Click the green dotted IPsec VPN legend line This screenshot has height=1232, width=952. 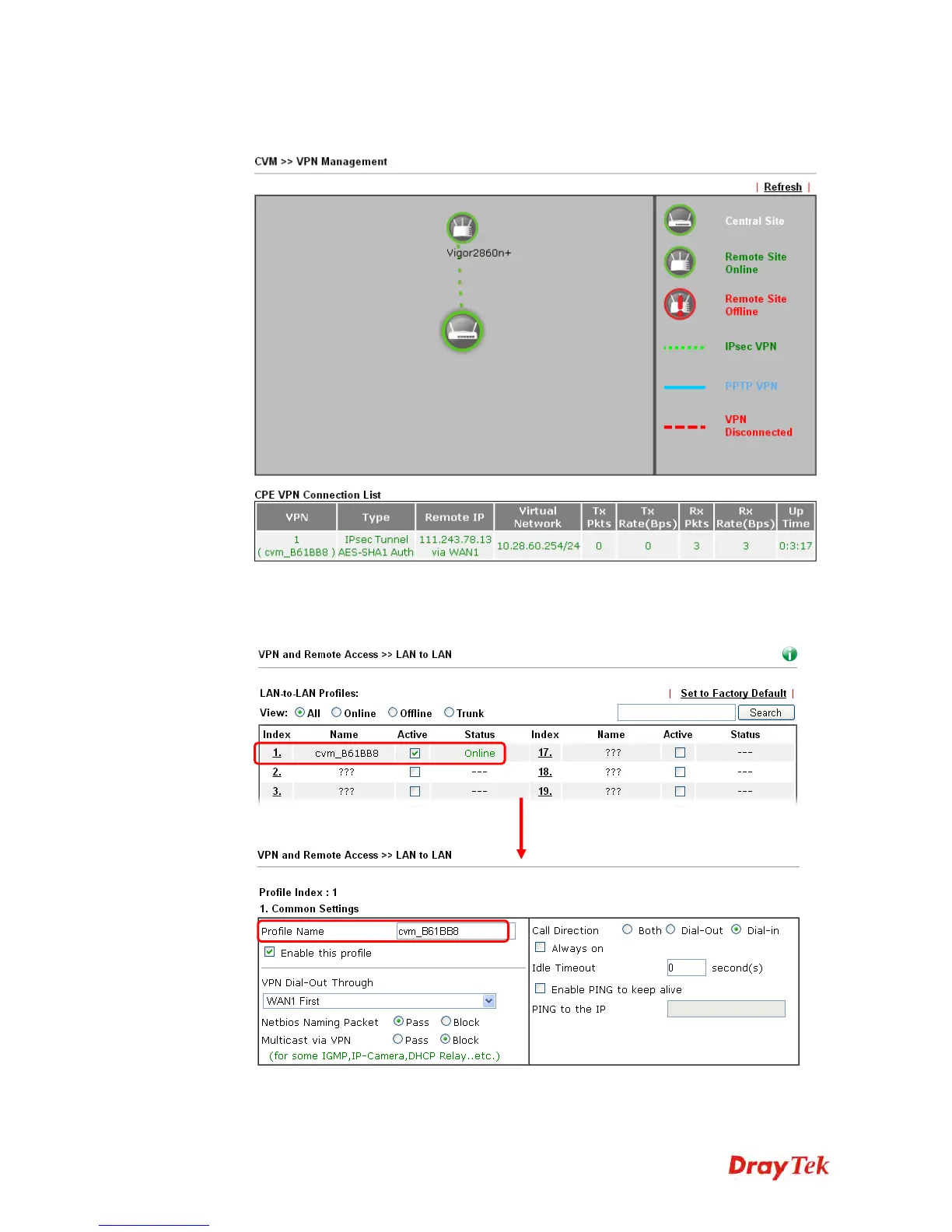[x=684, y=348]
